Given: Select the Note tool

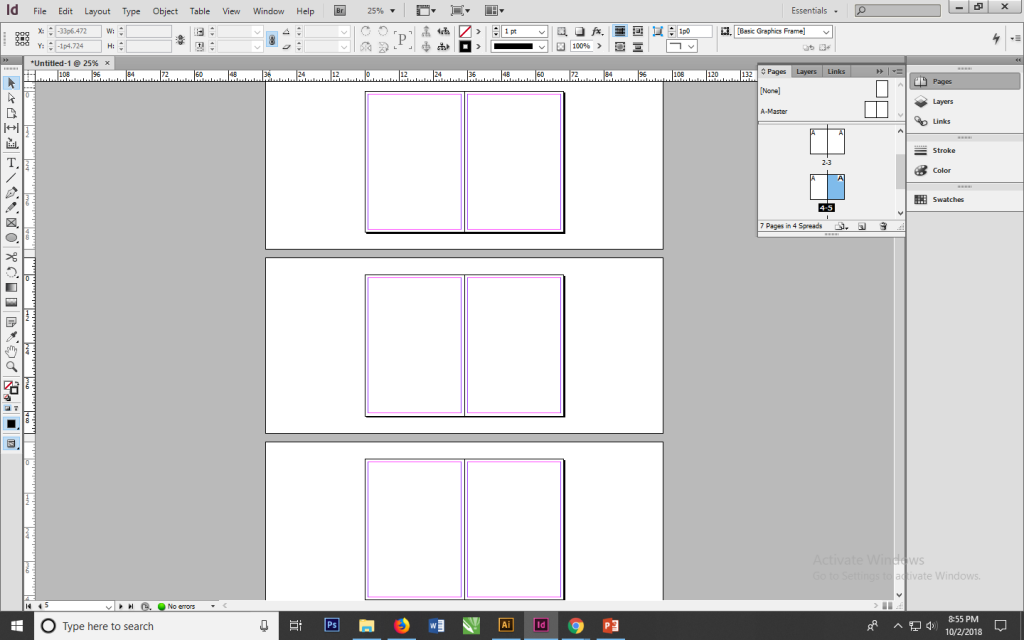Looking at the screenshot, I should [11, 322].
